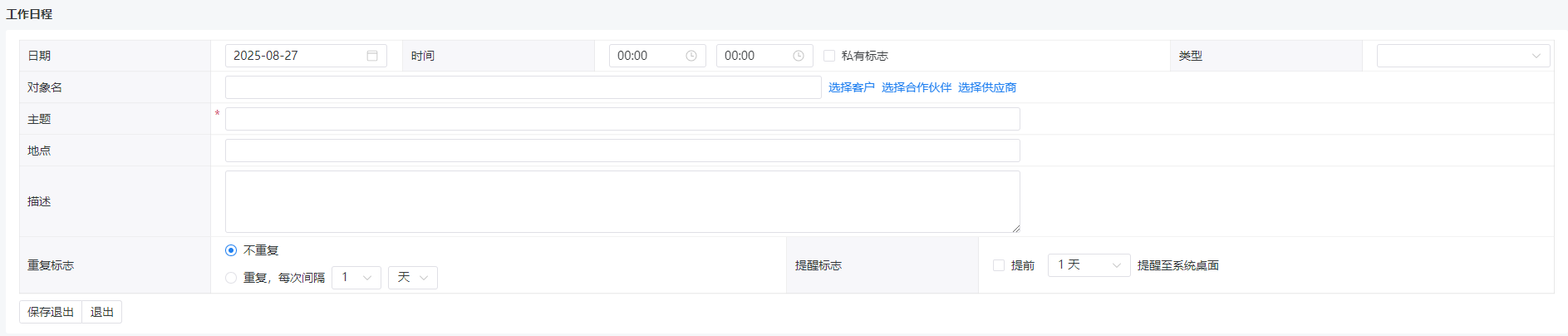This screenshot has height=336, width=1568.
Task: Click inside the 描述 text area
Action: pos(622,201)
